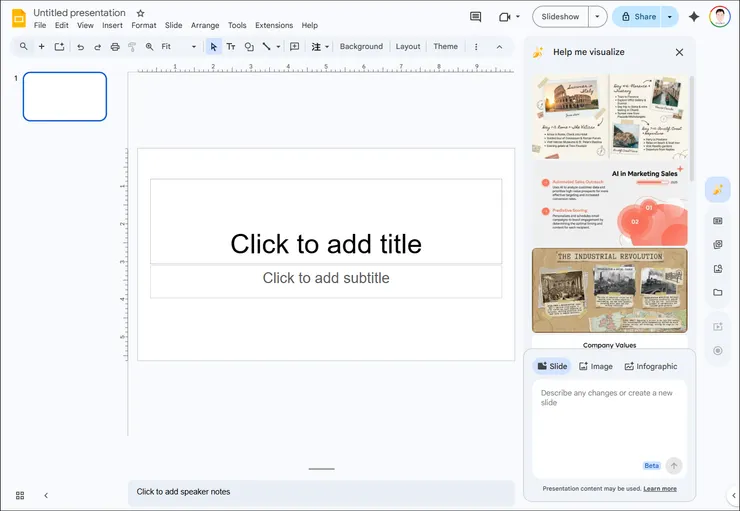Follow the Learn more link

(660, 489)
